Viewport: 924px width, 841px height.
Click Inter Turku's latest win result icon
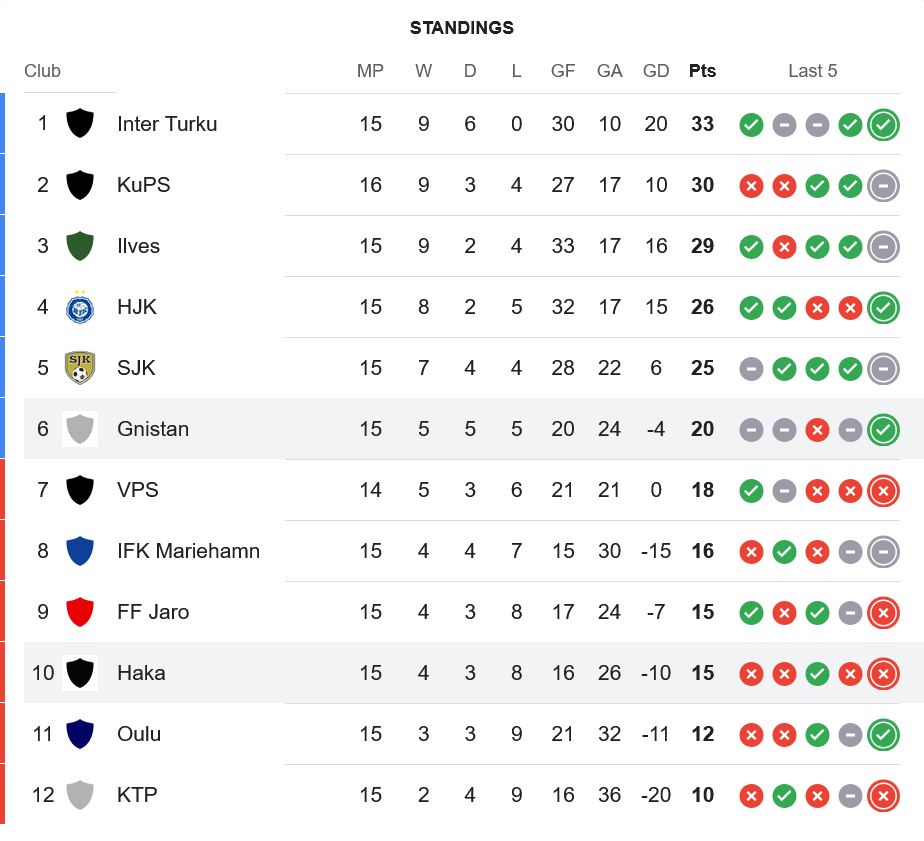pyautogui.click(x=883, y=125)
